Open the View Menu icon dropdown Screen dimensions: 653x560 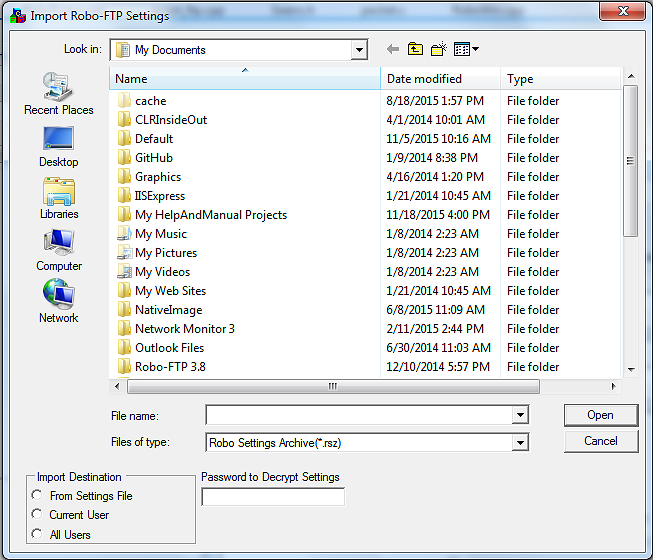point(466,50)
